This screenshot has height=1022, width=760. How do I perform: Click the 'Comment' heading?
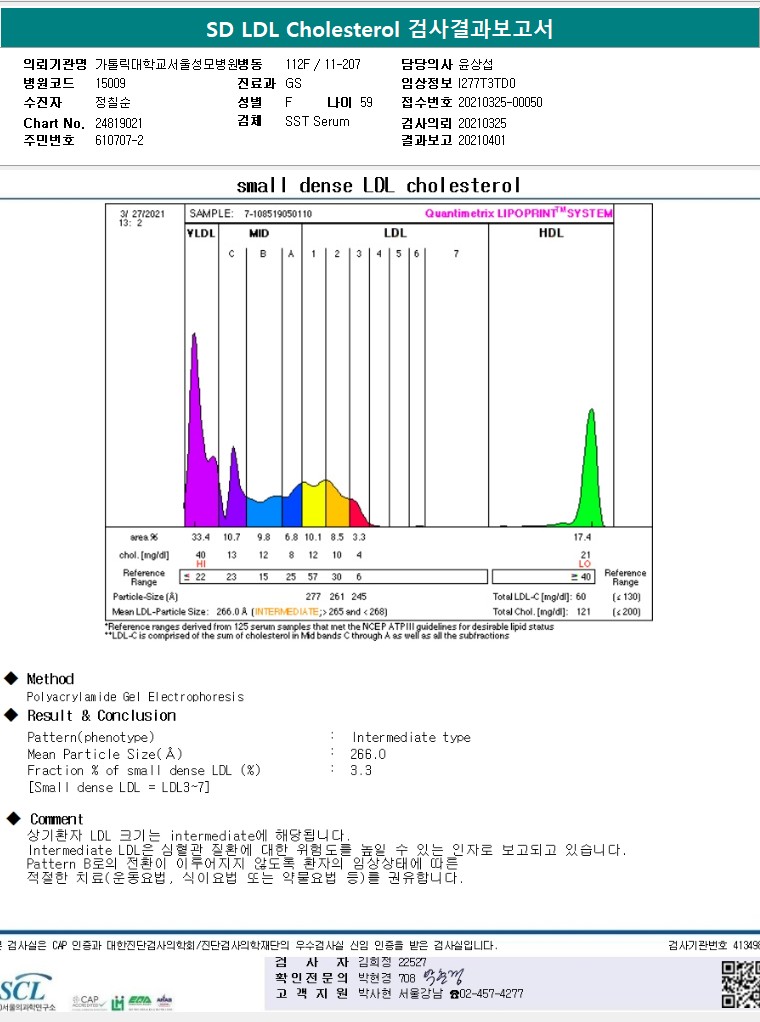pyautogui.click(x=57, y=819)
